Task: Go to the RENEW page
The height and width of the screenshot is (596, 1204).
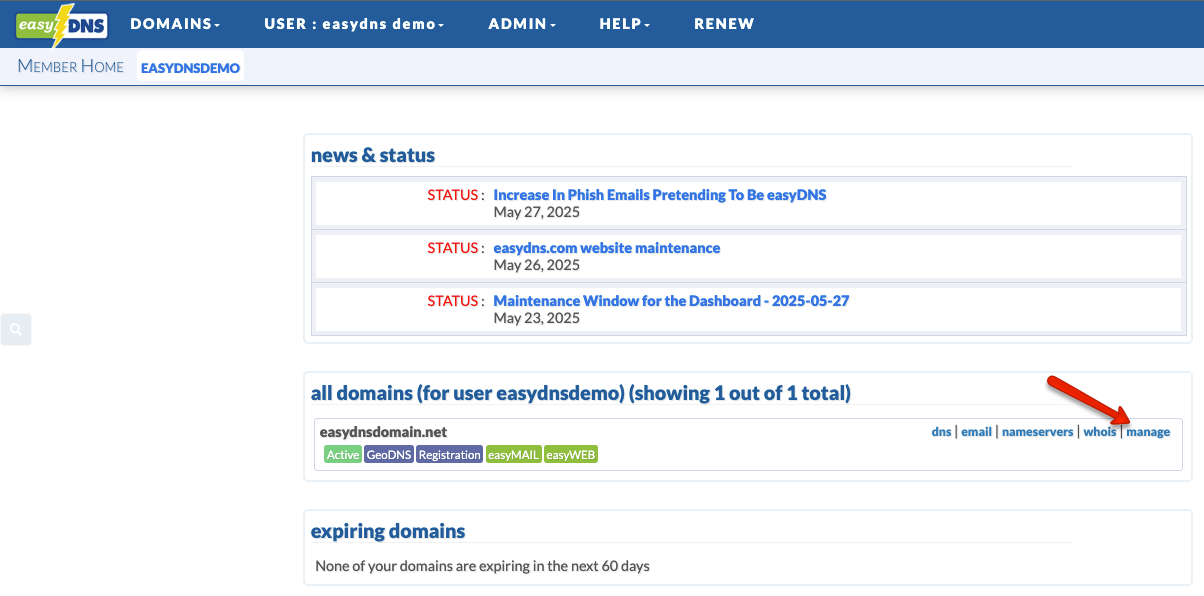Action: click(724, 24)
